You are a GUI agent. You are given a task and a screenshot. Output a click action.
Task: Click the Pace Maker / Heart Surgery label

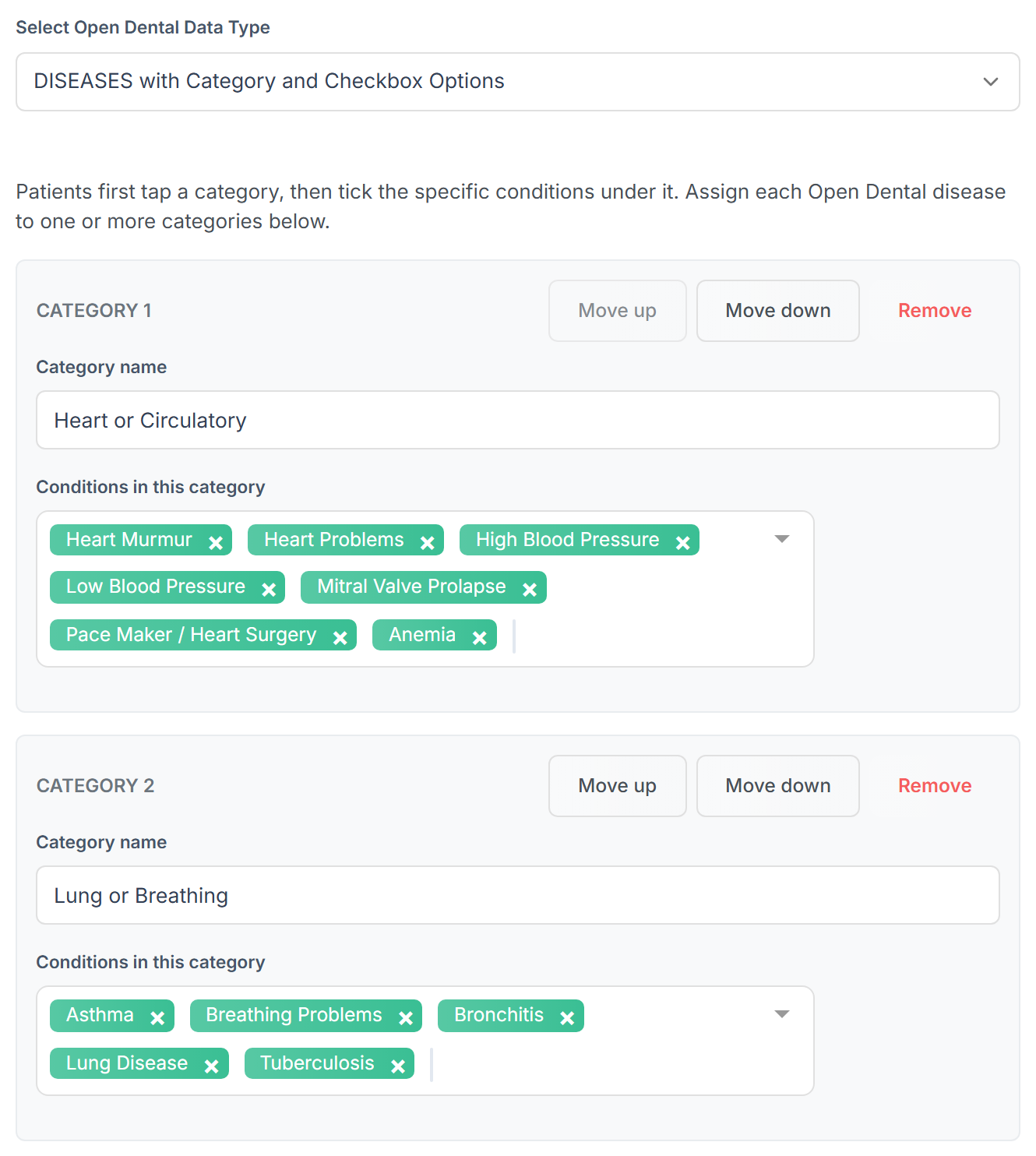tap(192, 635)
